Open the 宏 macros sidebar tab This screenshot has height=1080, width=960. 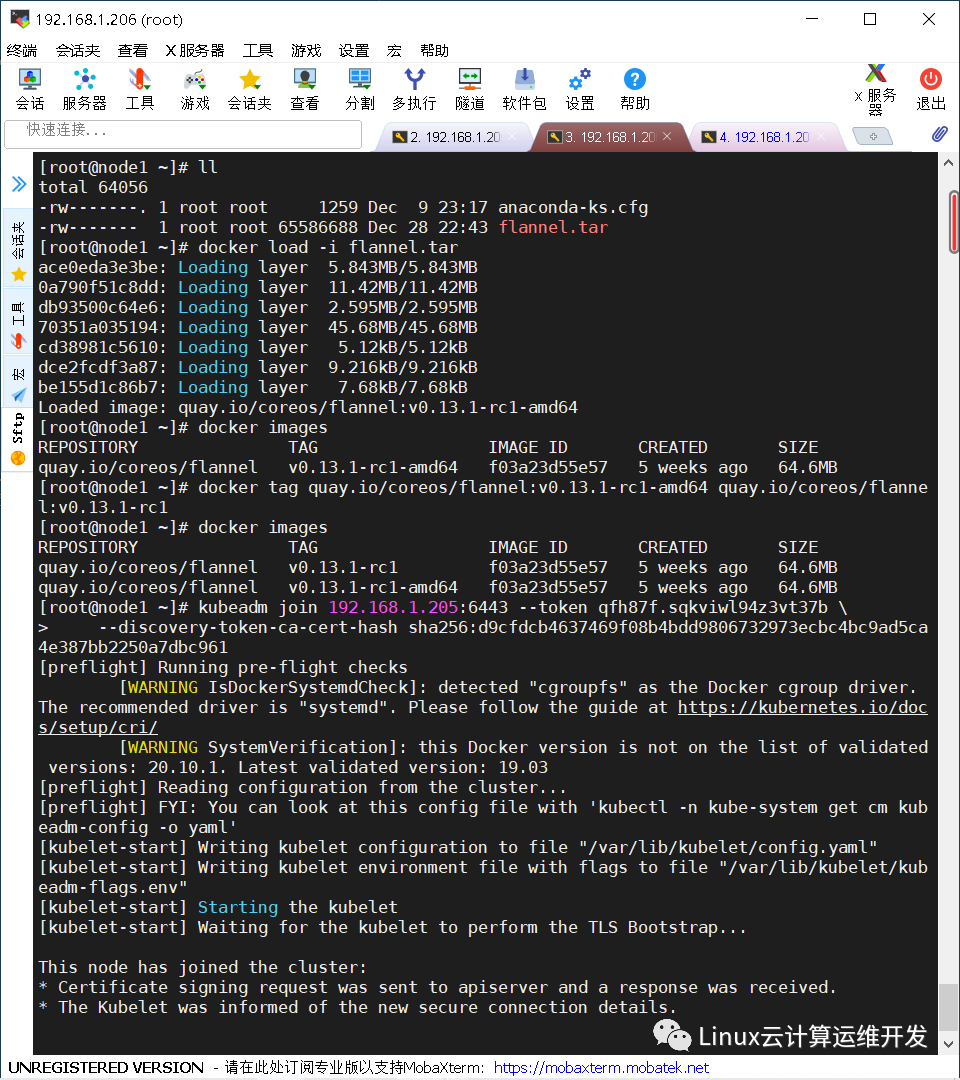click(x=18, y=384)
